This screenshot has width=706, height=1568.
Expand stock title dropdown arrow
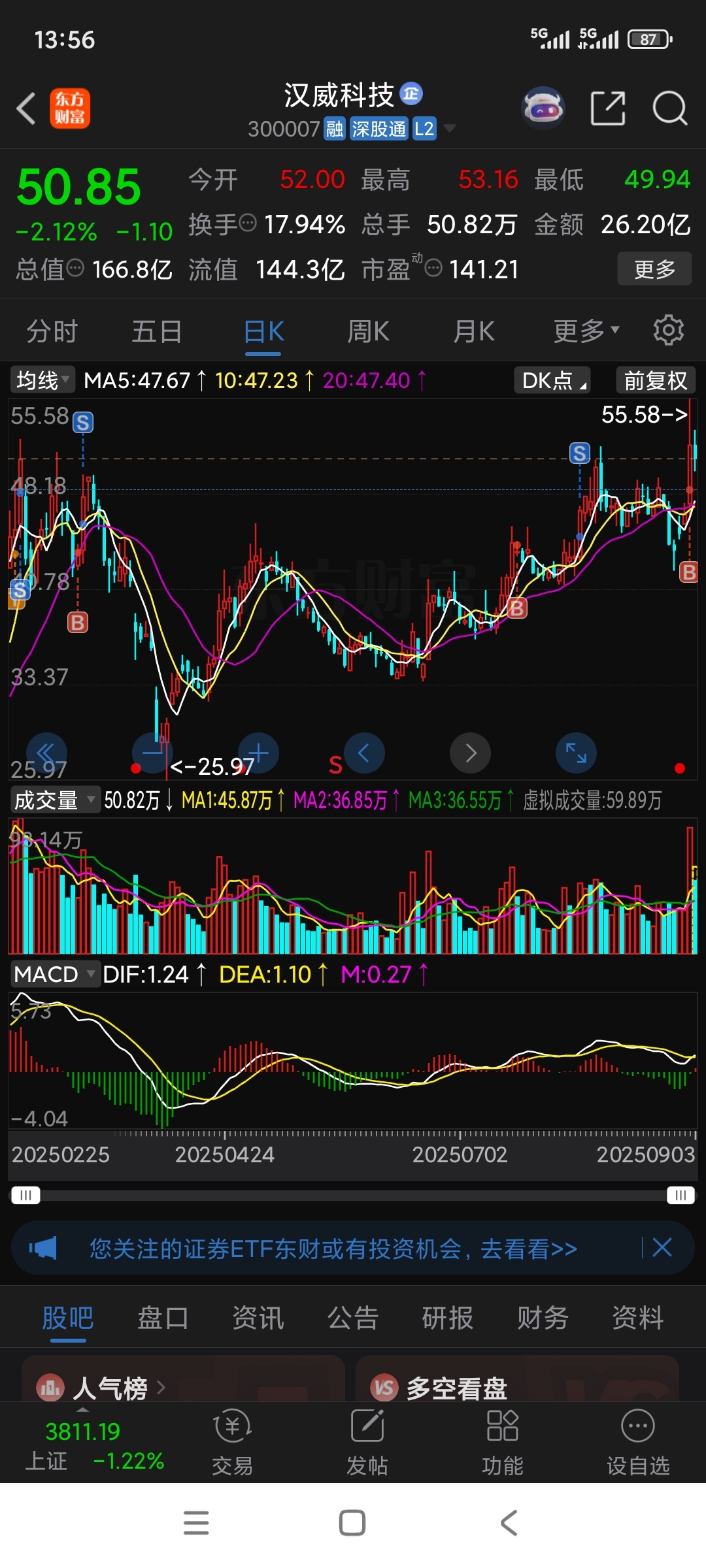click(449, 129)
